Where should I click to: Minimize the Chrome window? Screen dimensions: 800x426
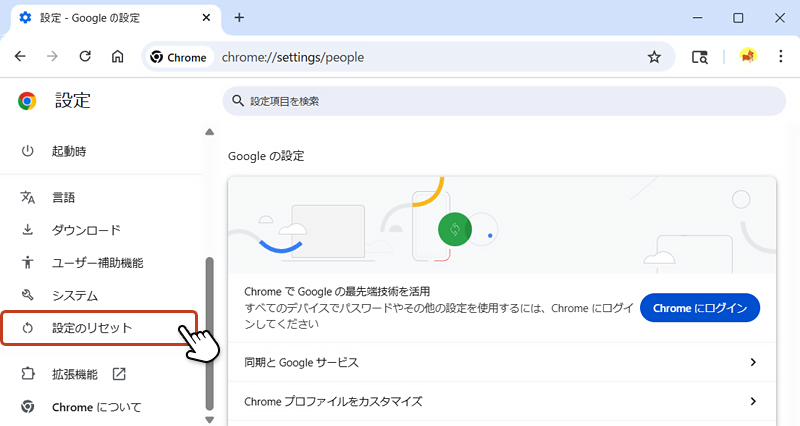click(697, 18)
